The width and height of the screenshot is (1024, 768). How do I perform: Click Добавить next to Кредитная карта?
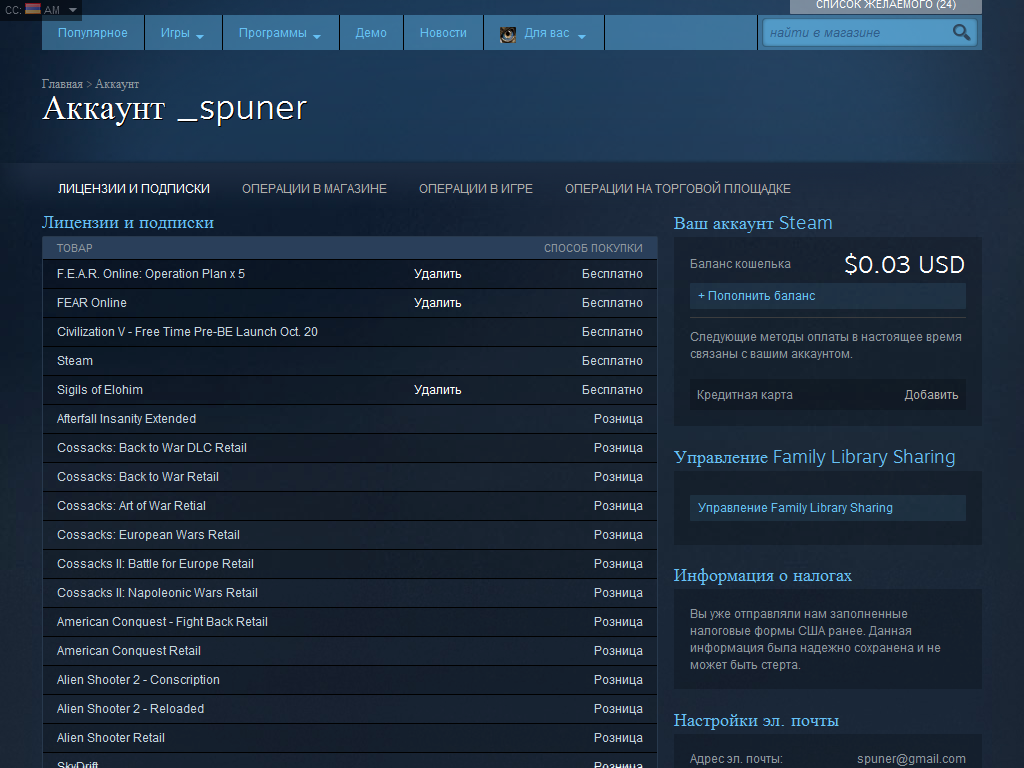tap(931, 394)
